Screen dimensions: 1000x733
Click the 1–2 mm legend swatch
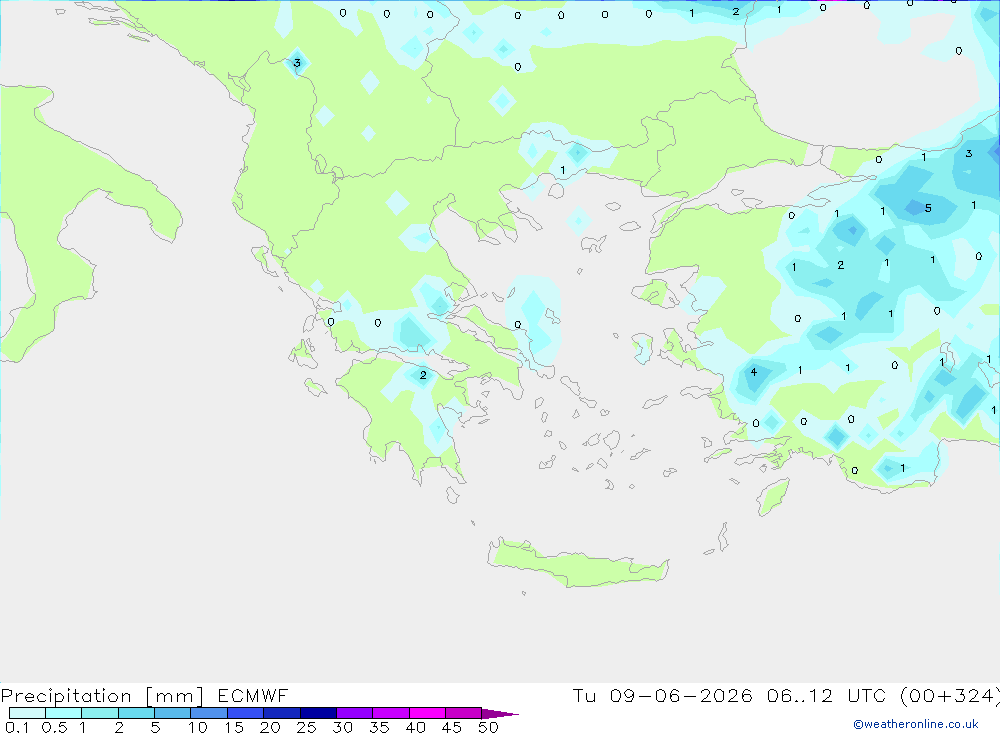coord(100,713)
